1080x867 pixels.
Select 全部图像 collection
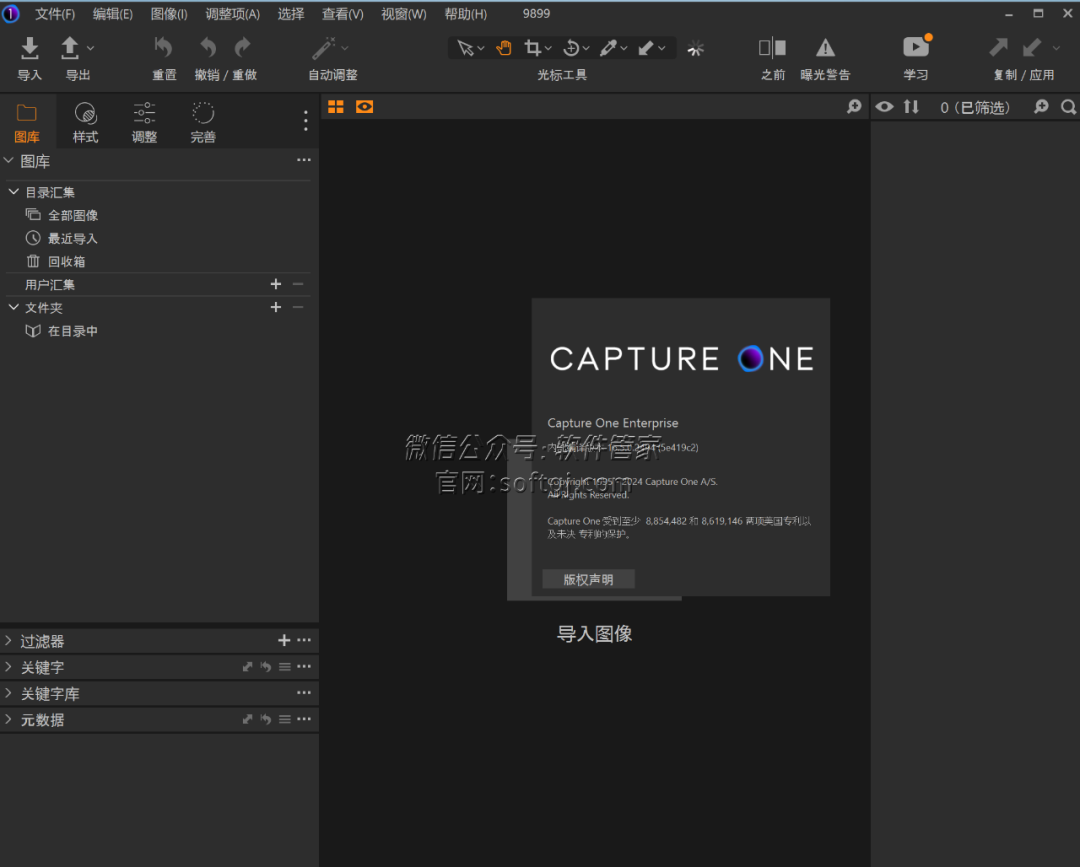point(72,216)
